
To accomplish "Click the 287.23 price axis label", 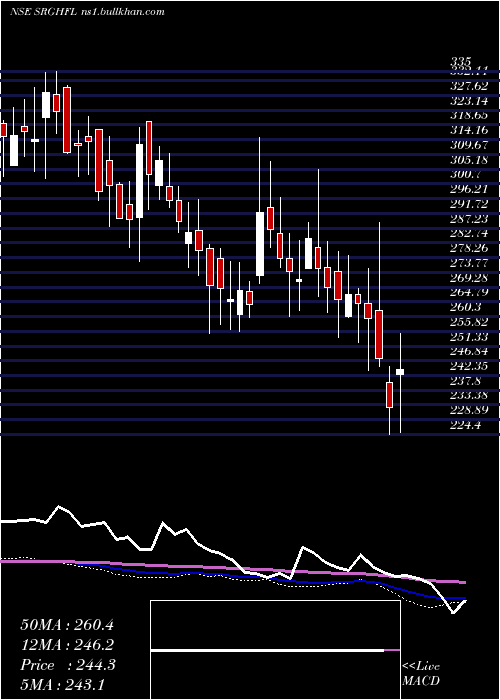I will [469, 219].
